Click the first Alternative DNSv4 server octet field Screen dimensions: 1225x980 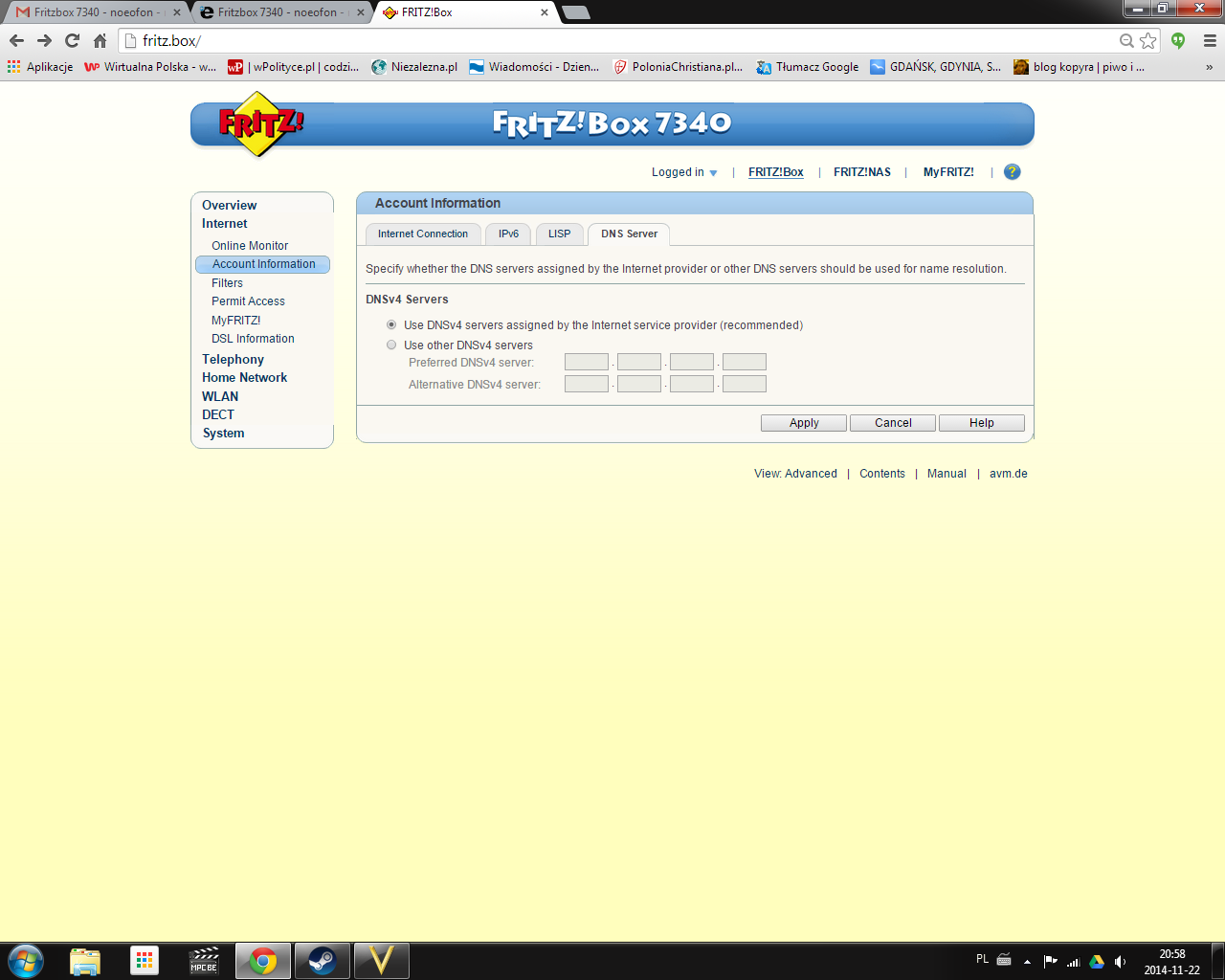pyautogui.click(x=587, y=384)
